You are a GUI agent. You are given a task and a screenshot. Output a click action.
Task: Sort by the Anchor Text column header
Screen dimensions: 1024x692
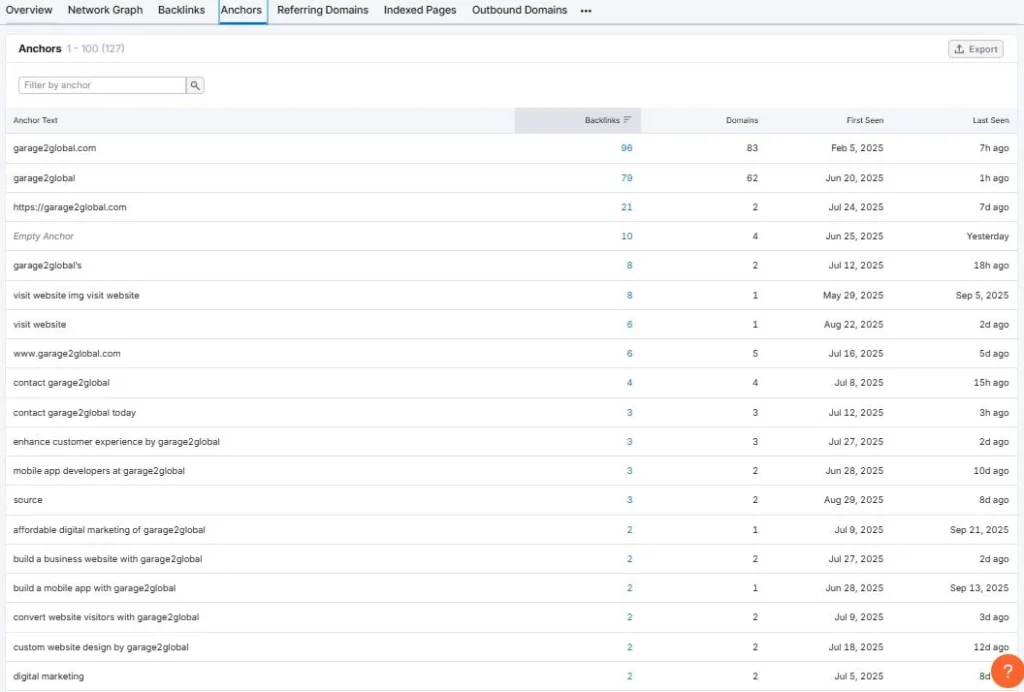click(x=35, y=120)
